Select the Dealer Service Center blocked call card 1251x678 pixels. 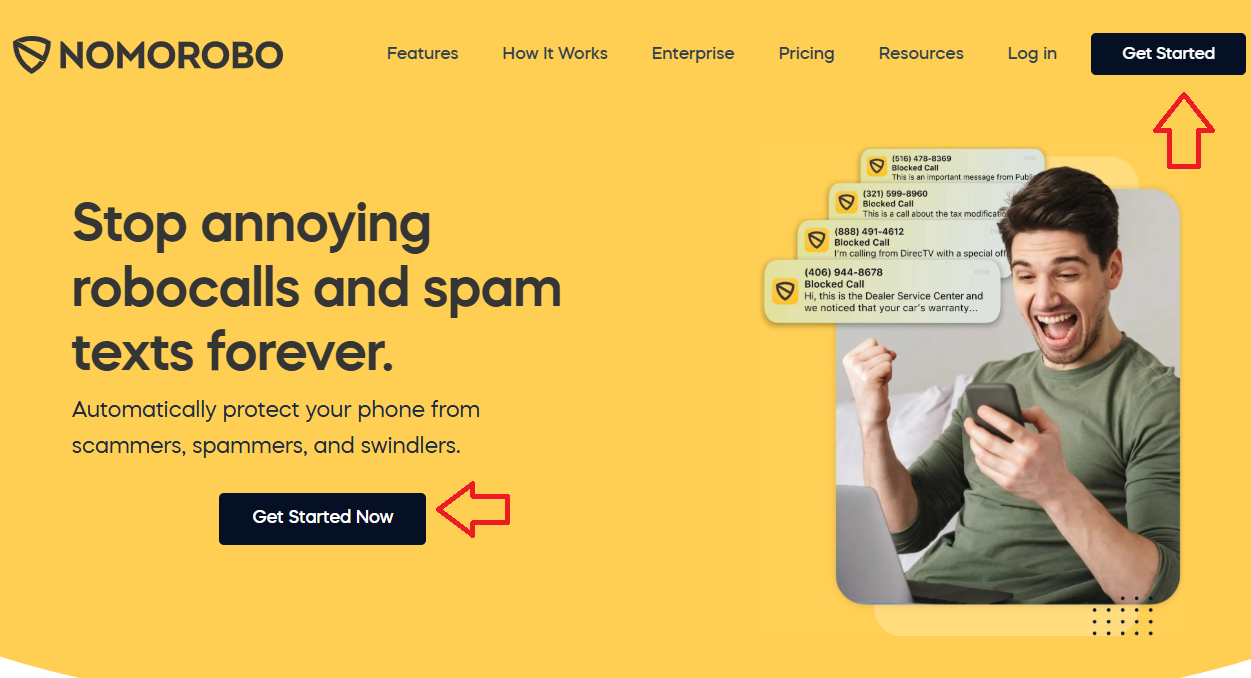[x=882, y=291]
